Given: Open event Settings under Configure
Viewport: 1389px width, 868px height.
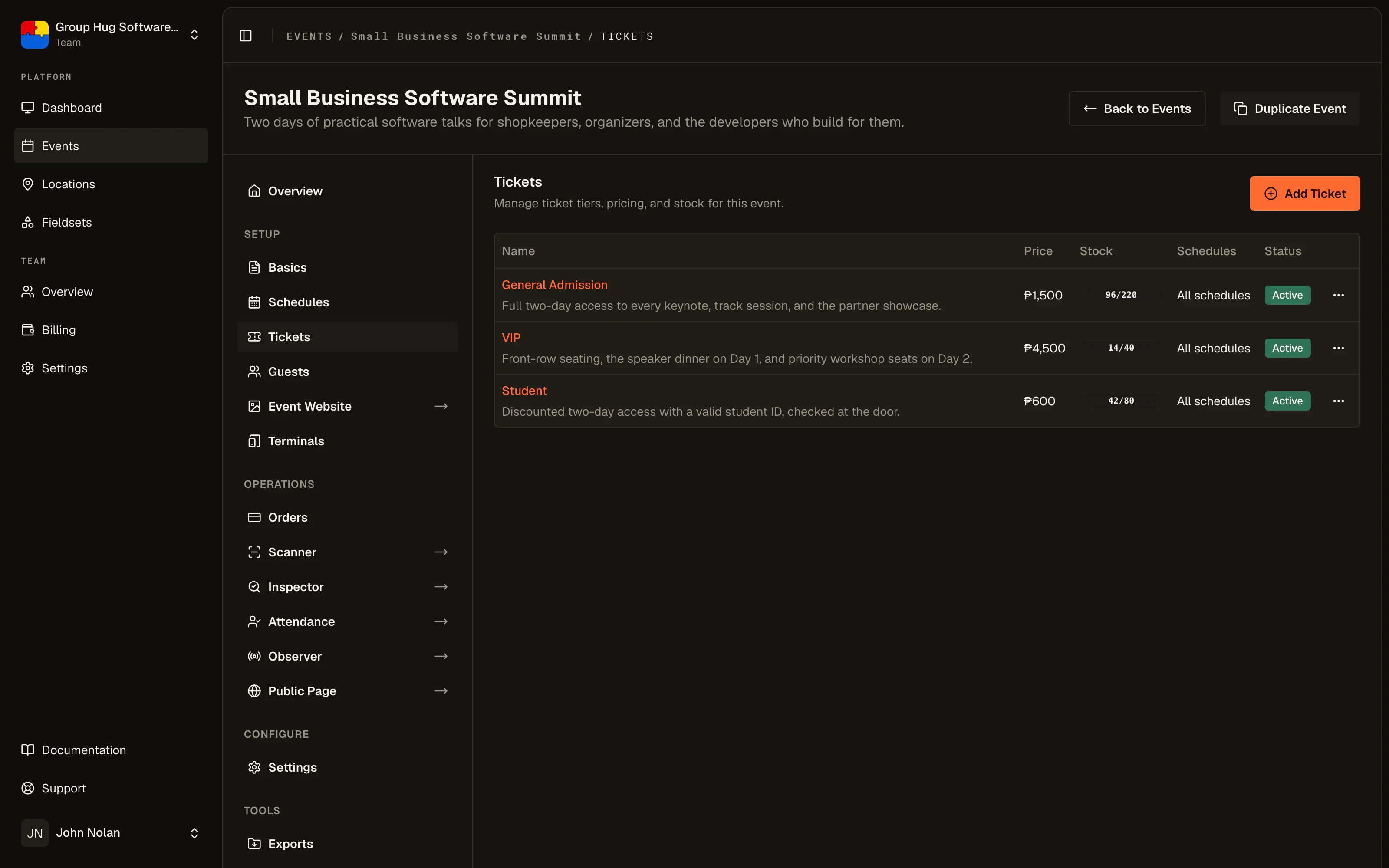Looking at the screenshot, I should click(x=347, y=768).
